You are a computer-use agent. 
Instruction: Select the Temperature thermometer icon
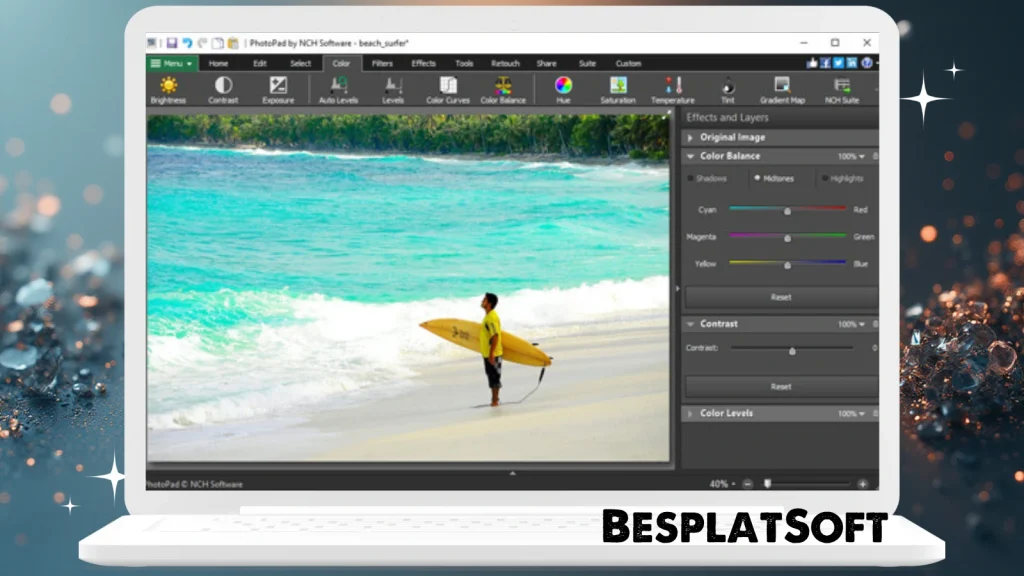(673, 86)
